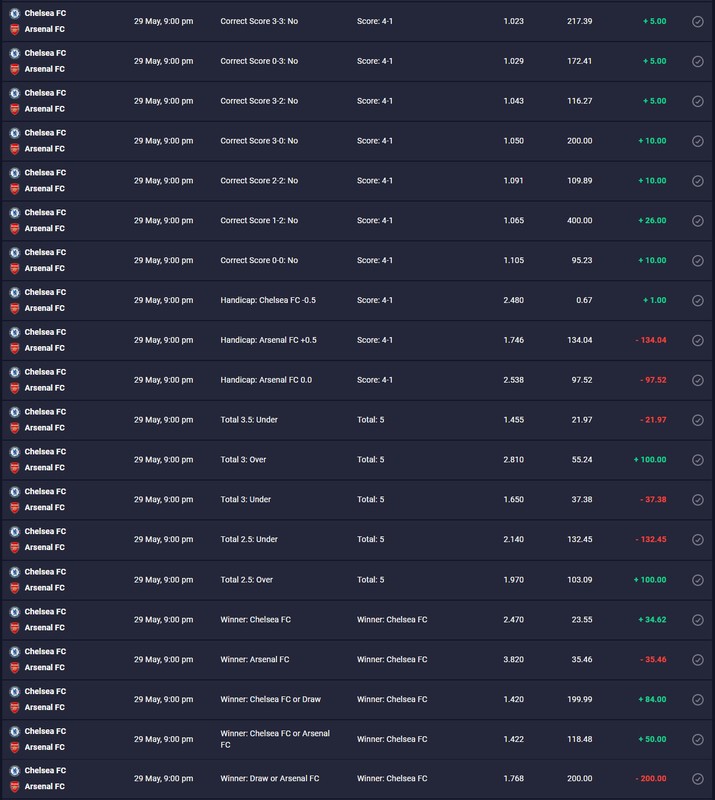Image resolution: width=715 pixels, height=800 pixels.
Task: Click check icon on Winner: Chelsea FC or Draw row
Action: point(697,699)
